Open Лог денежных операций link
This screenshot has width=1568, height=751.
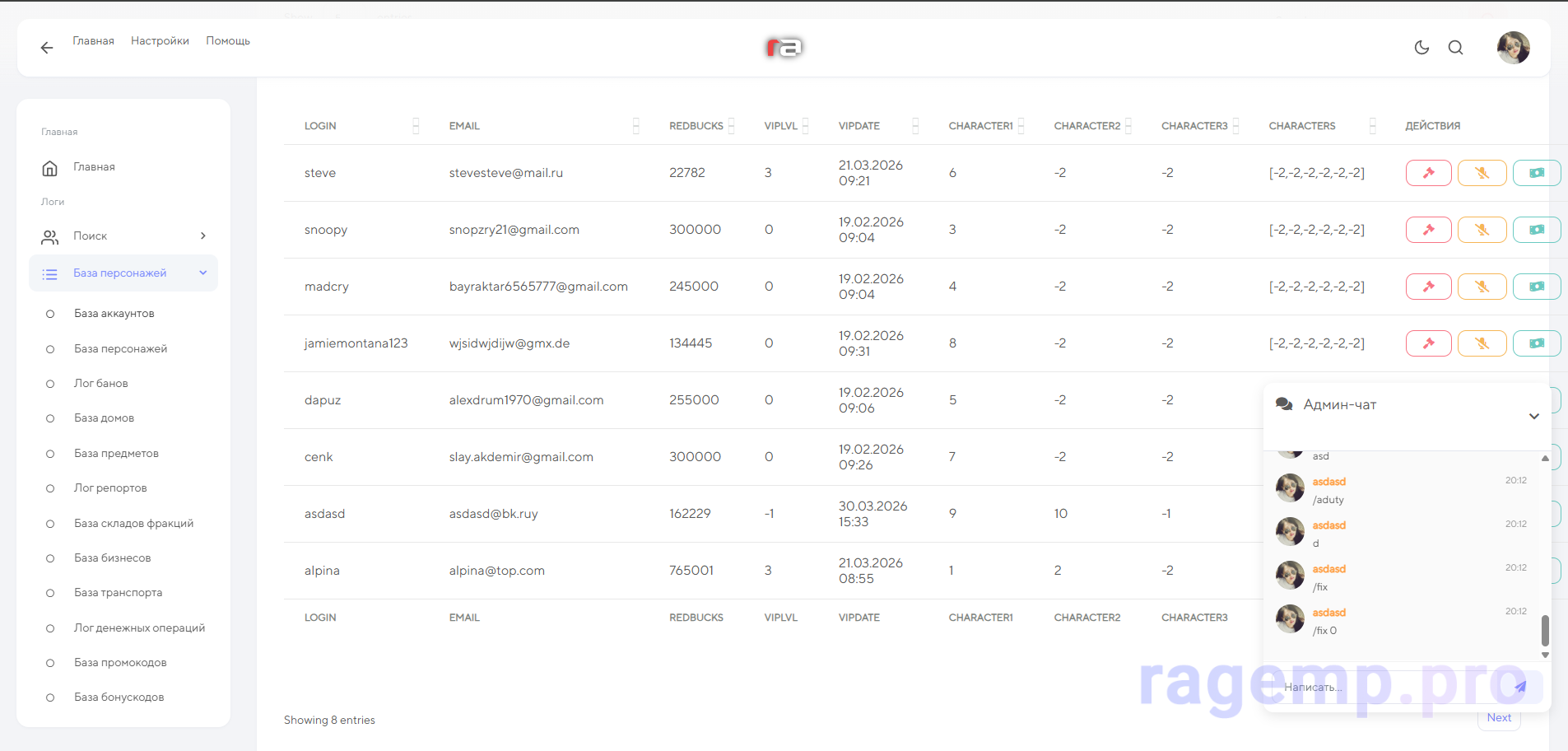click(139, 628)
